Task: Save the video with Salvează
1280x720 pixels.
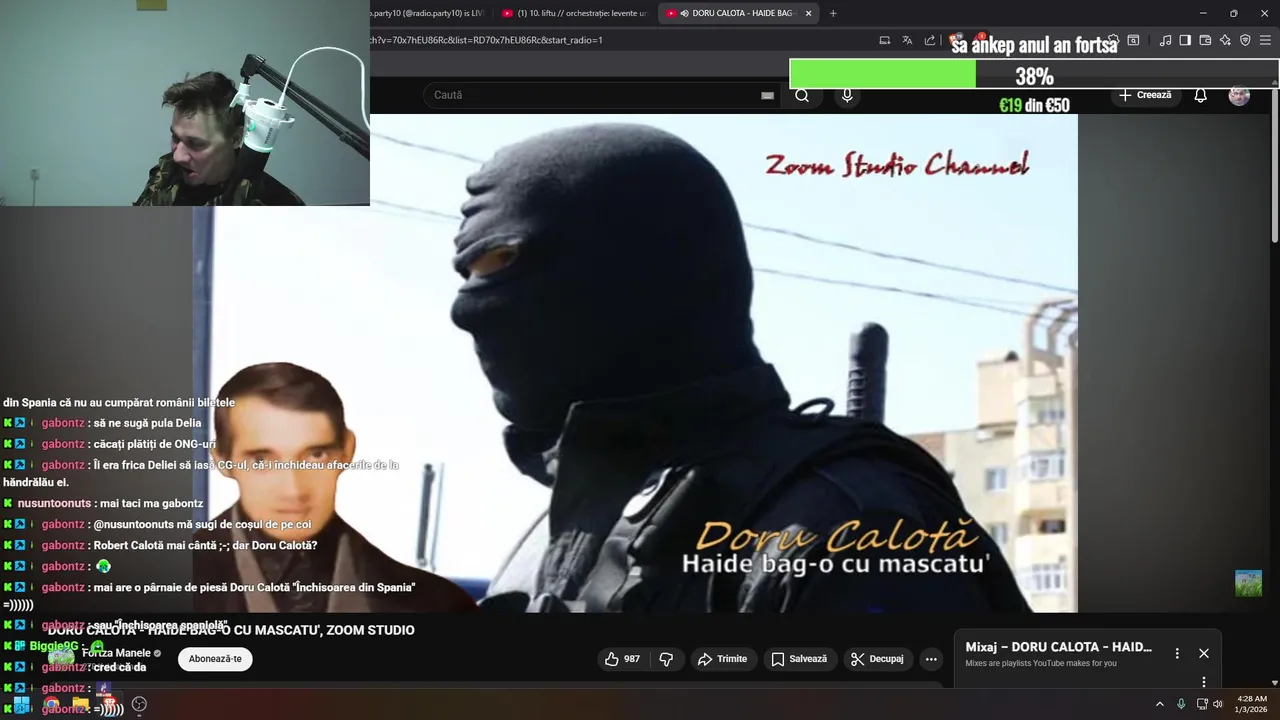Action: pos(800,659)
